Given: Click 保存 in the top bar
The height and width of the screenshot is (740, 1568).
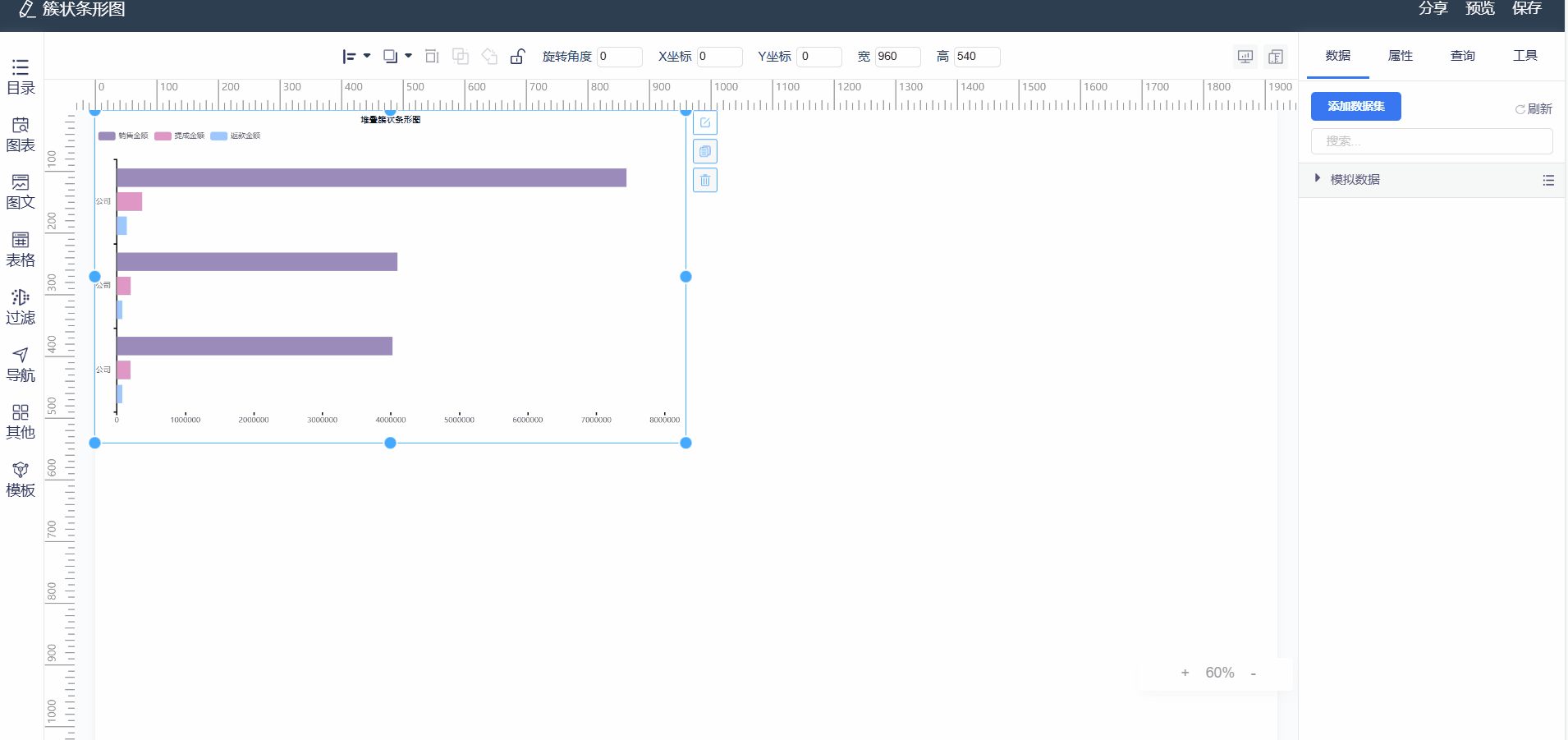Looking at the screenshot, I should (x=1526, y=8).
